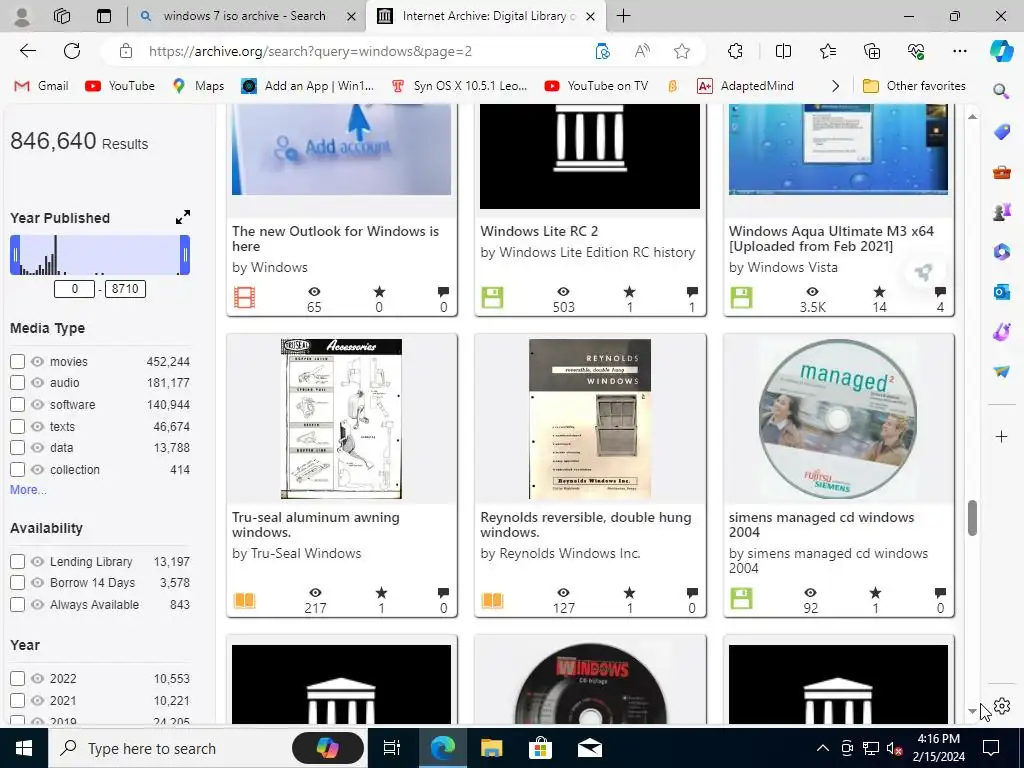1024x768 pixels.
Task: Open File Explorer from the taskbar
Action: click(491, 748)
